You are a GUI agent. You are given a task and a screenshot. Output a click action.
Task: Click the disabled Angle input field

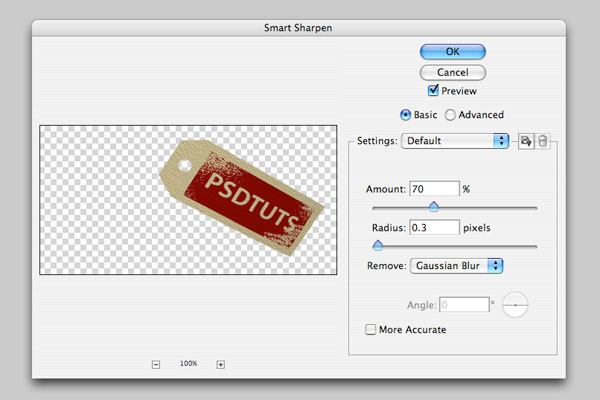tap(464, 305)
